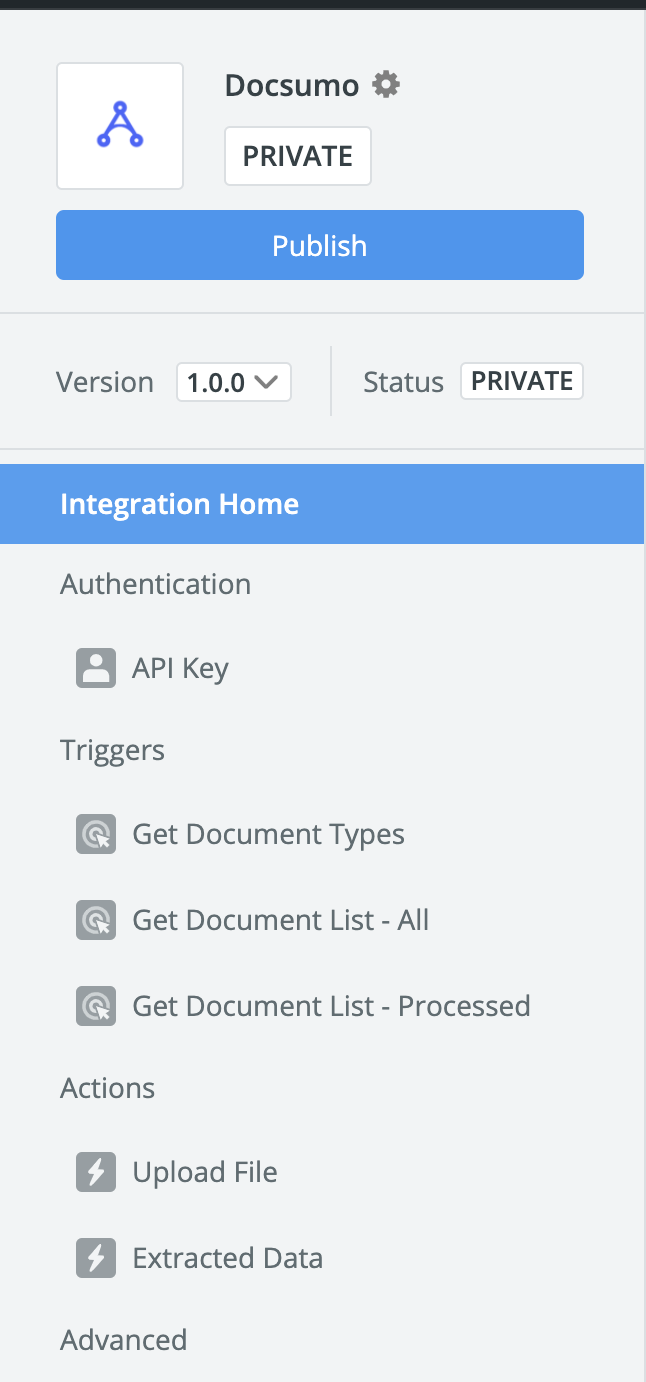Click the Get Document List - Processed icon
646x1382 pixels.
click(96, 1006)
